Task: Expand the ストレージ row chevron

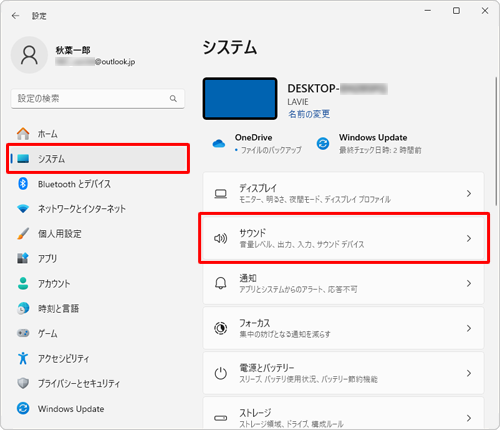Action: coord(469,418)
